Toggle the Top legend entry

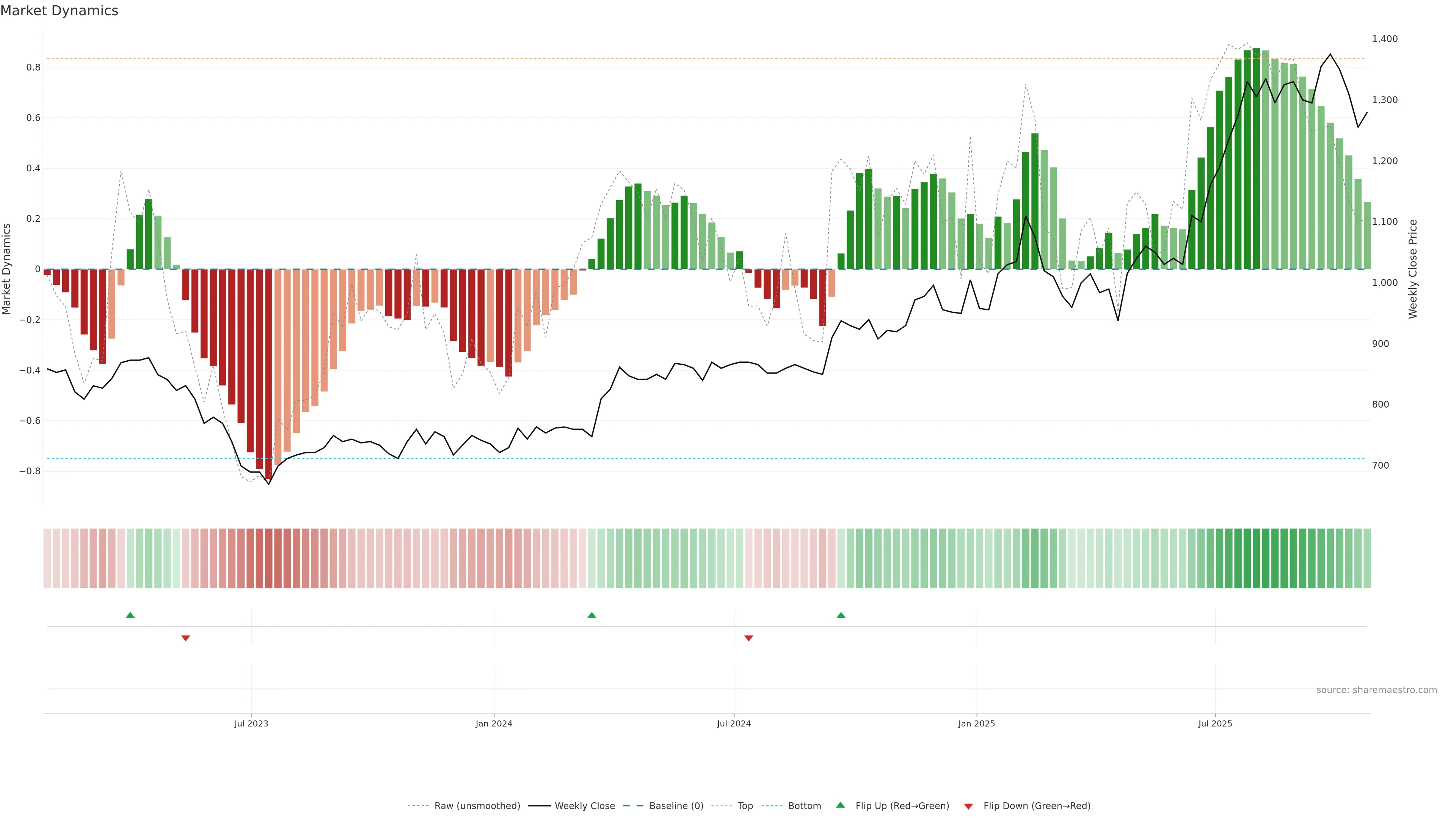pyautogui.click(x=745, y=806)
